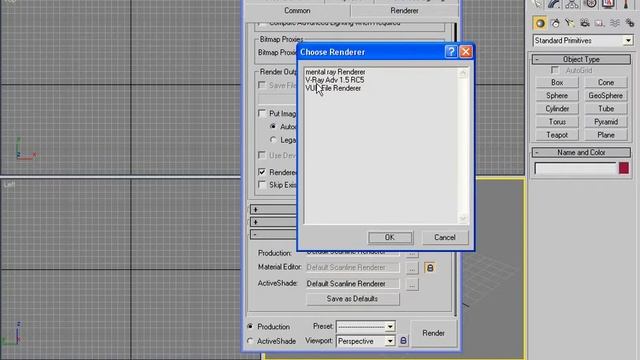Open the Utilities hammer panel tab
640x360 pixels.
[626, 4]
